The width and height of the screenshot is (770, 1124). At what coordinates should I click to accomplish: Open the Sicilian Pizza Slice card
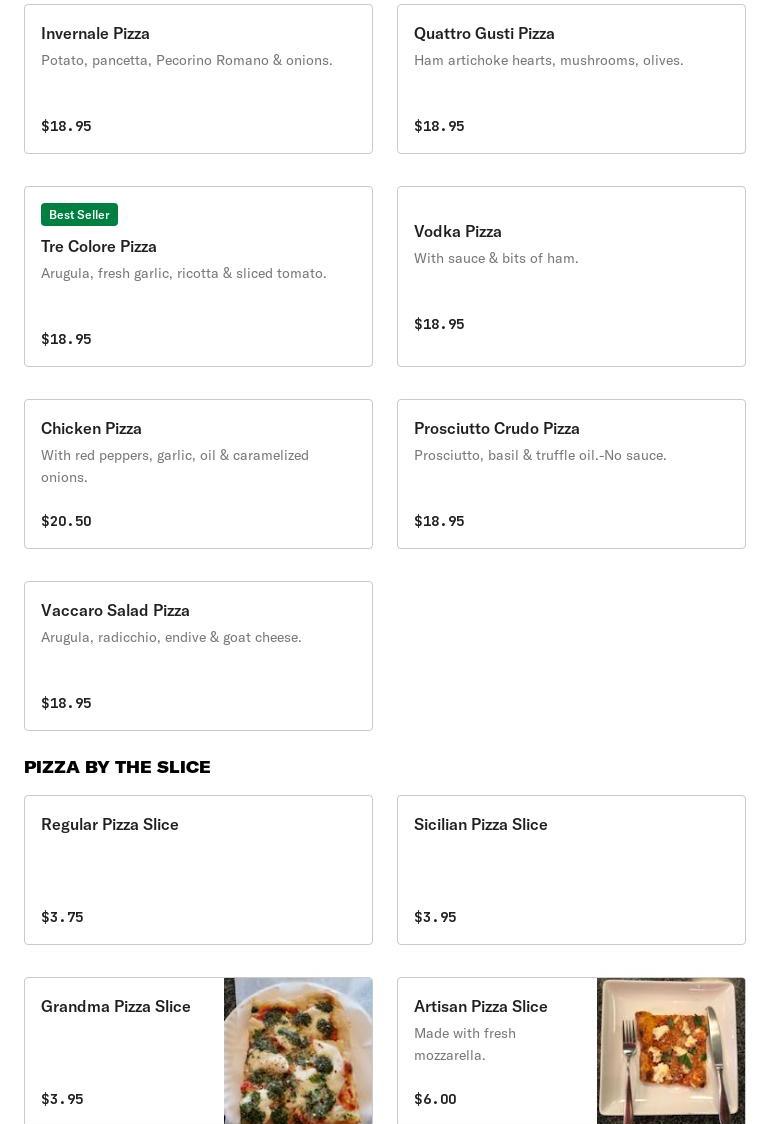click(x=571, y=870)
